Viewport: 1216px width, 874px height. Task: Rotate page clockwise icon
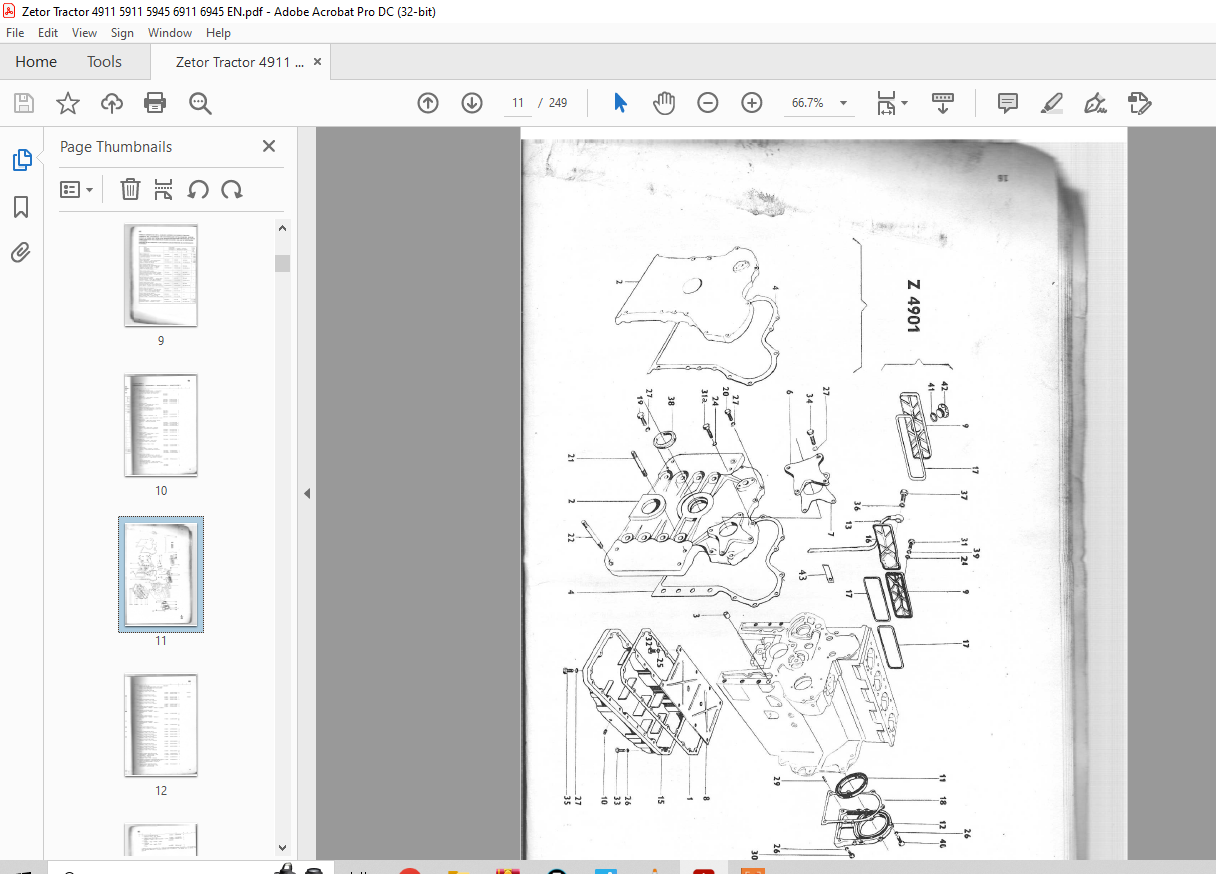232,189
